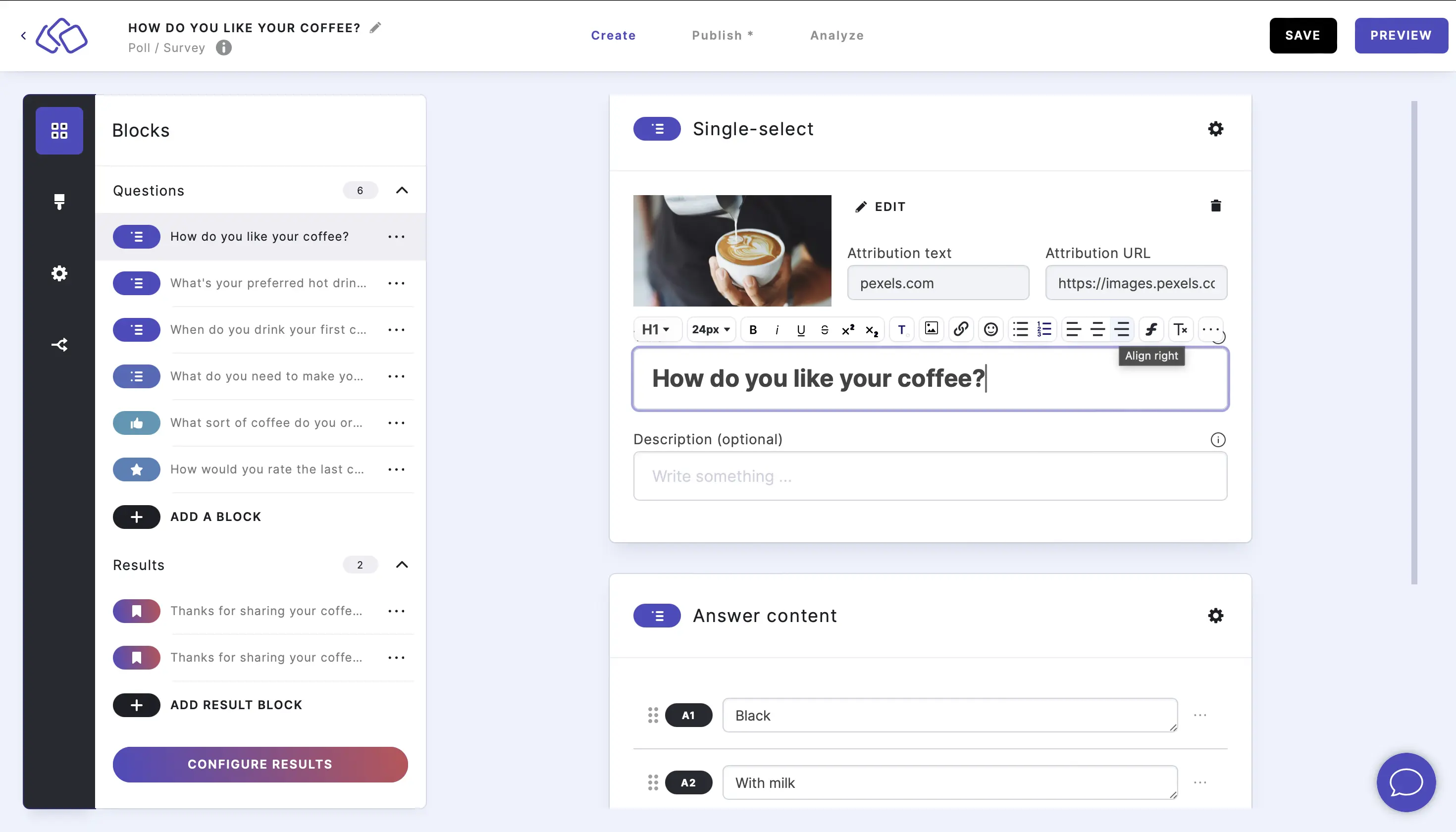This screenshot has width=1456, height=832.
Task: Switch to the Analyze tab
Action: click(837, 35)
